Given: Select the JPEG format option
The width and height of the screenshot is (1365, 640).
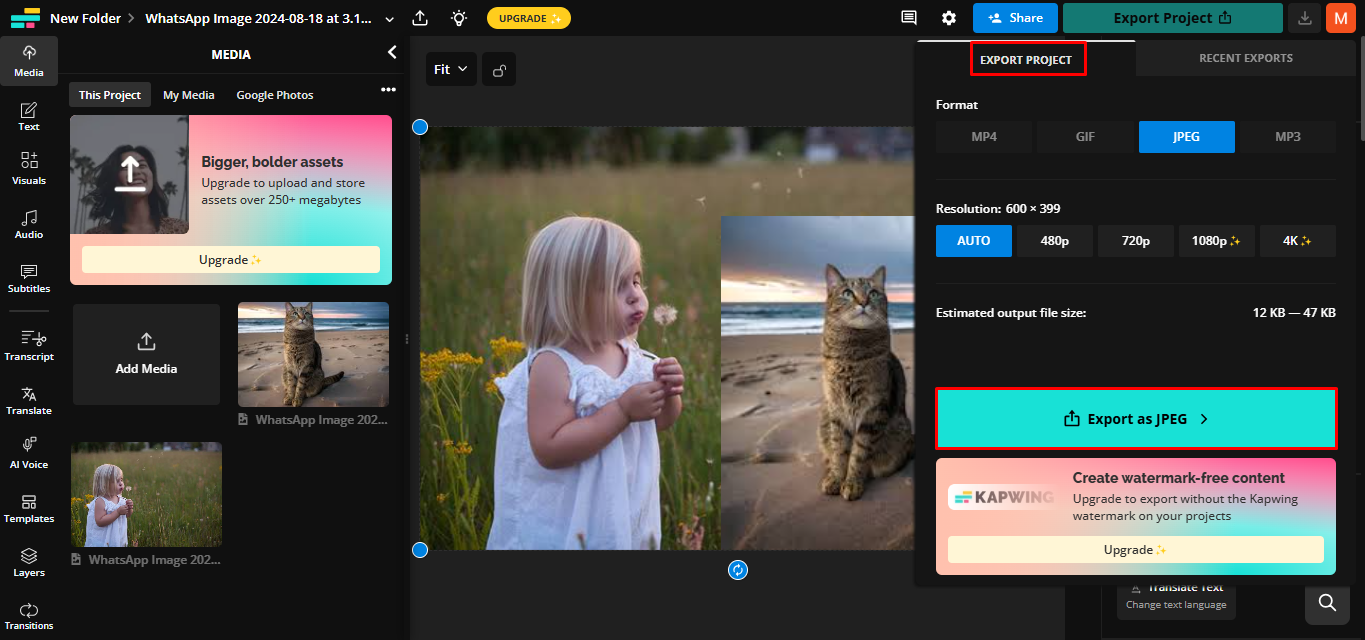Looking at the screenshot, I should coord(1186,137).
